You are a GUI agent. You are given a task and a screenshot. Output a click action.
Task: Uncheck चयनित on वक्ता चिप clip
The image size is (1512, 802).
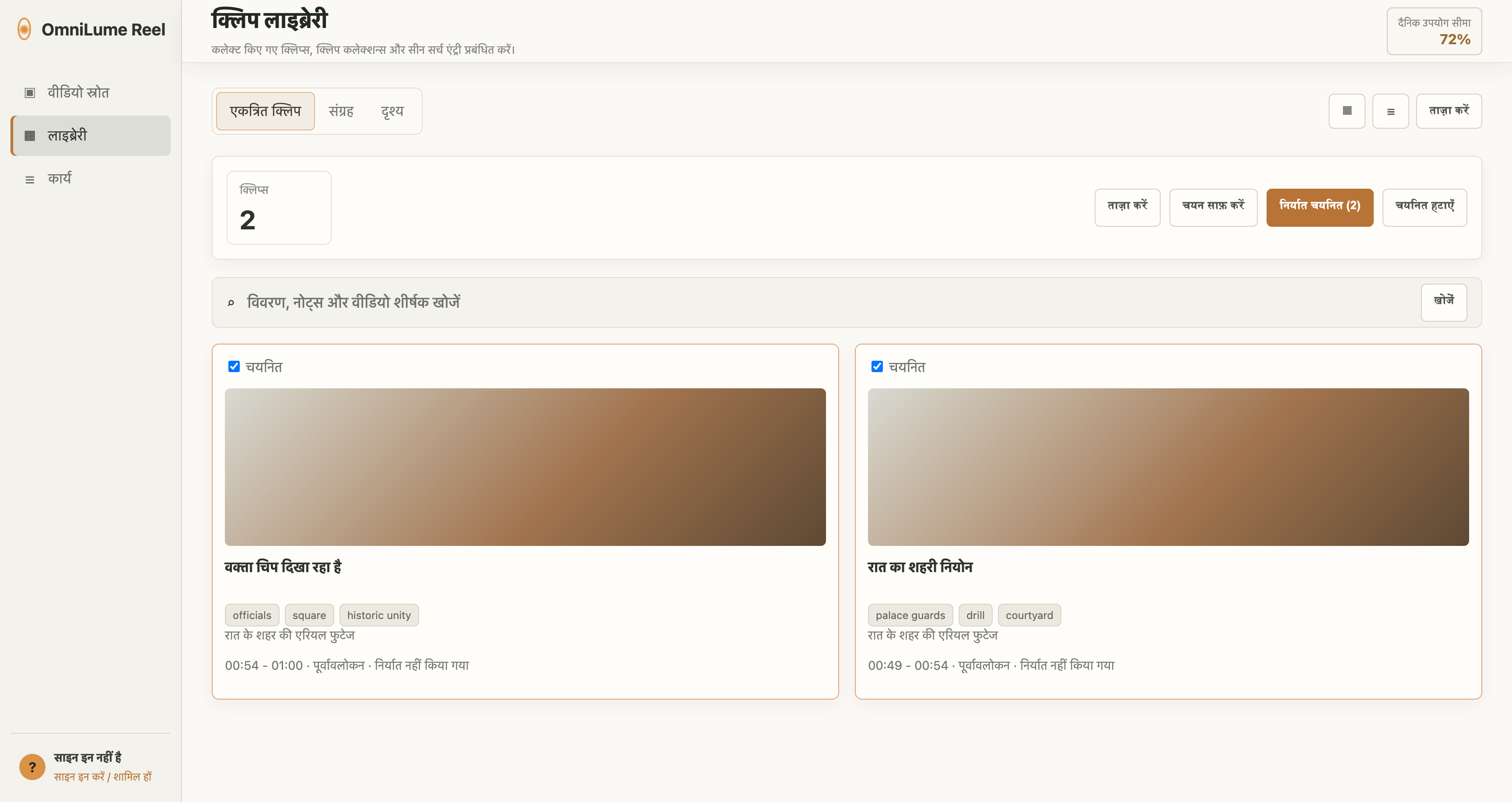tap(234, 366)
